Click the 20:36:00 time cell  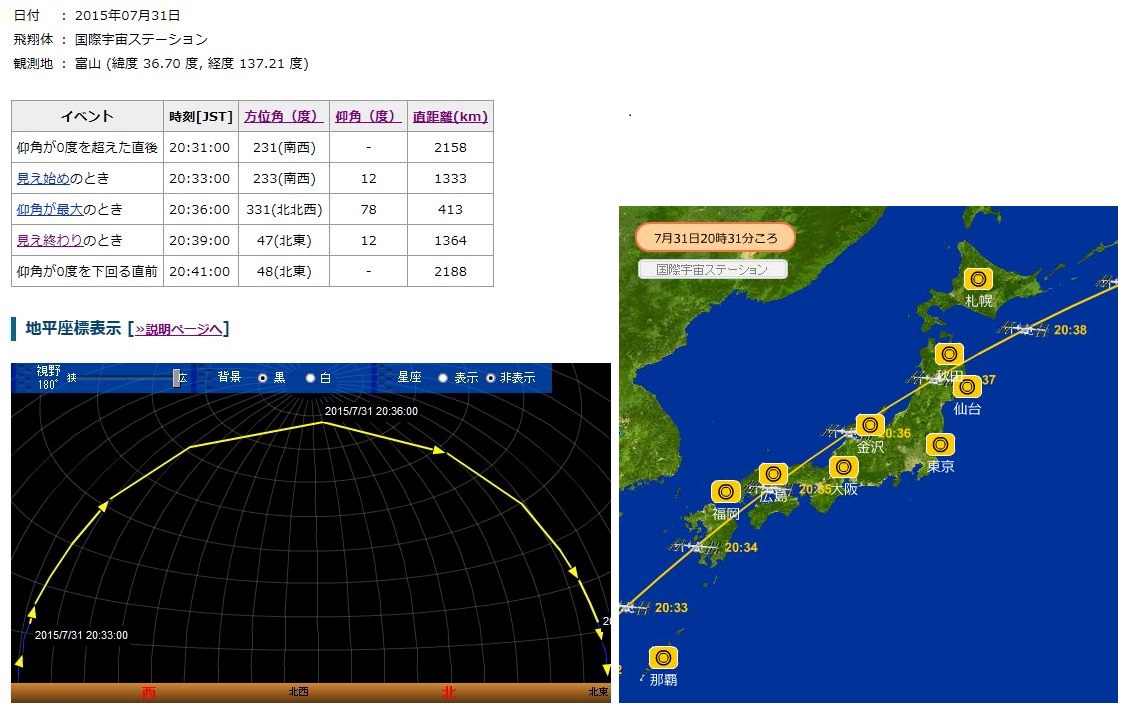coord(200,209)
